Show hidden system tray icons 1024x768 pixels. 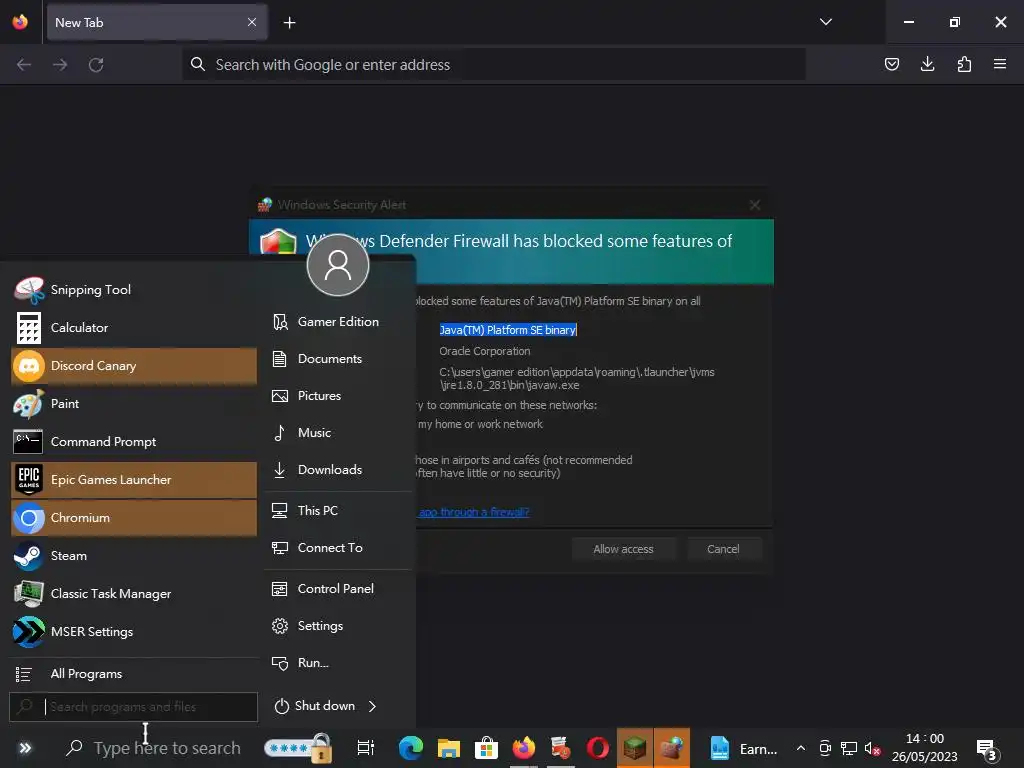[x=801, y=748]
